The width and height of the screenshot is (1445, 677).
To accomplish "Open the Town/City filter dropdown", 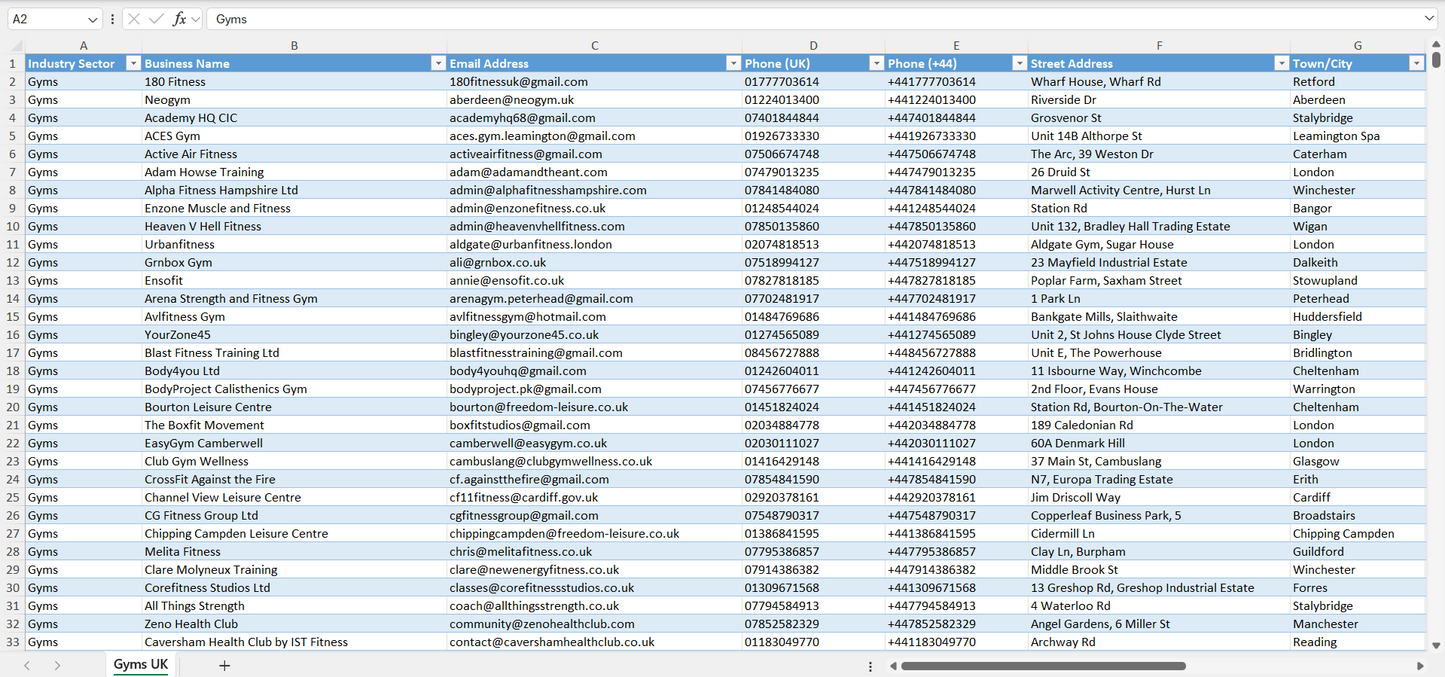I will 1416,63.
